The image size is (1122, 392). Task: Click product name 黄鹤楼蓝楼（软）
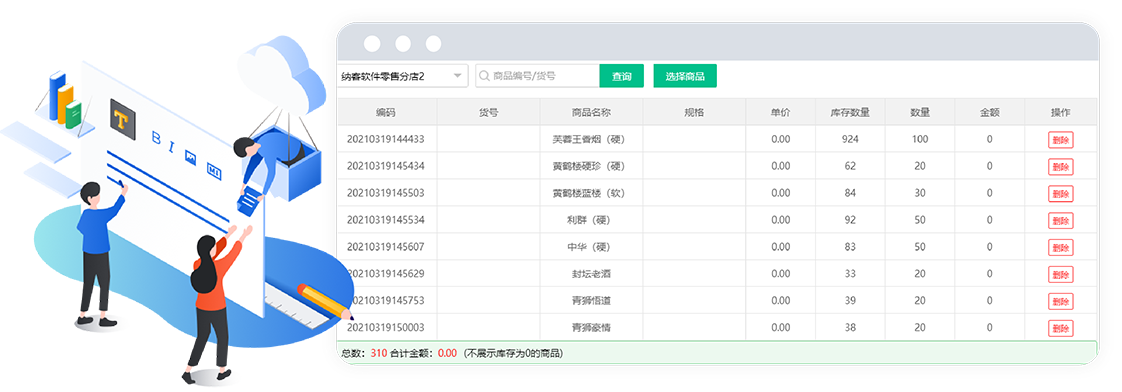click(590, 193)
